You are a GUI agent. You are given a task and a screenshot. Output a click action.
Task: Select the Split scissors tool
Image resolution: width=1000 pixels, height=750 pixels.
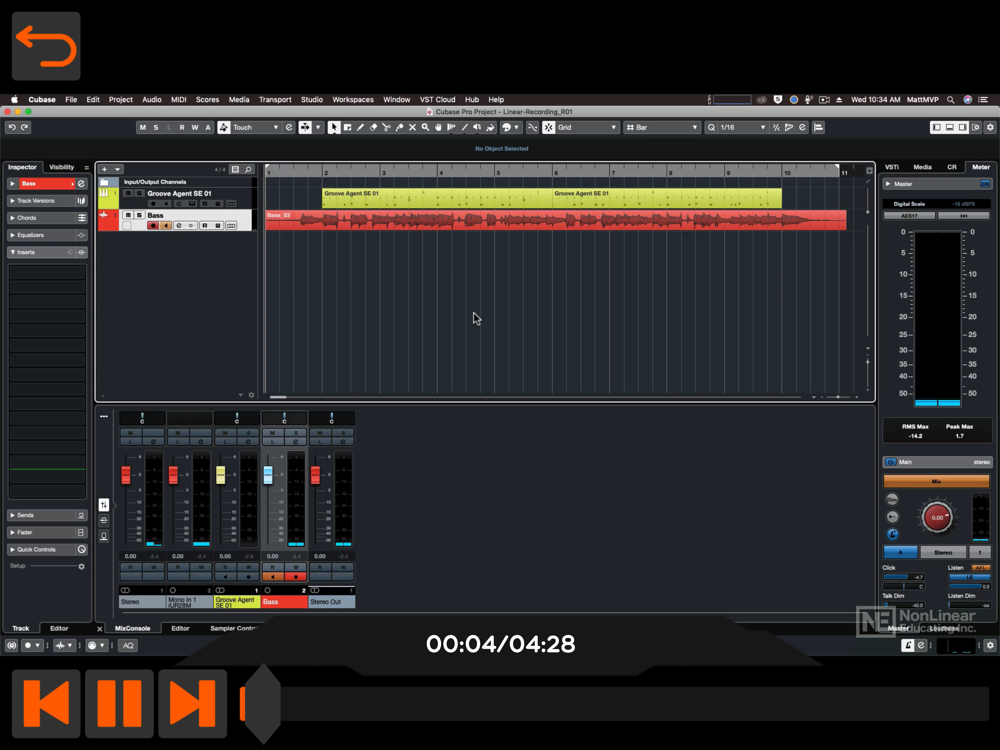[386, 128]
